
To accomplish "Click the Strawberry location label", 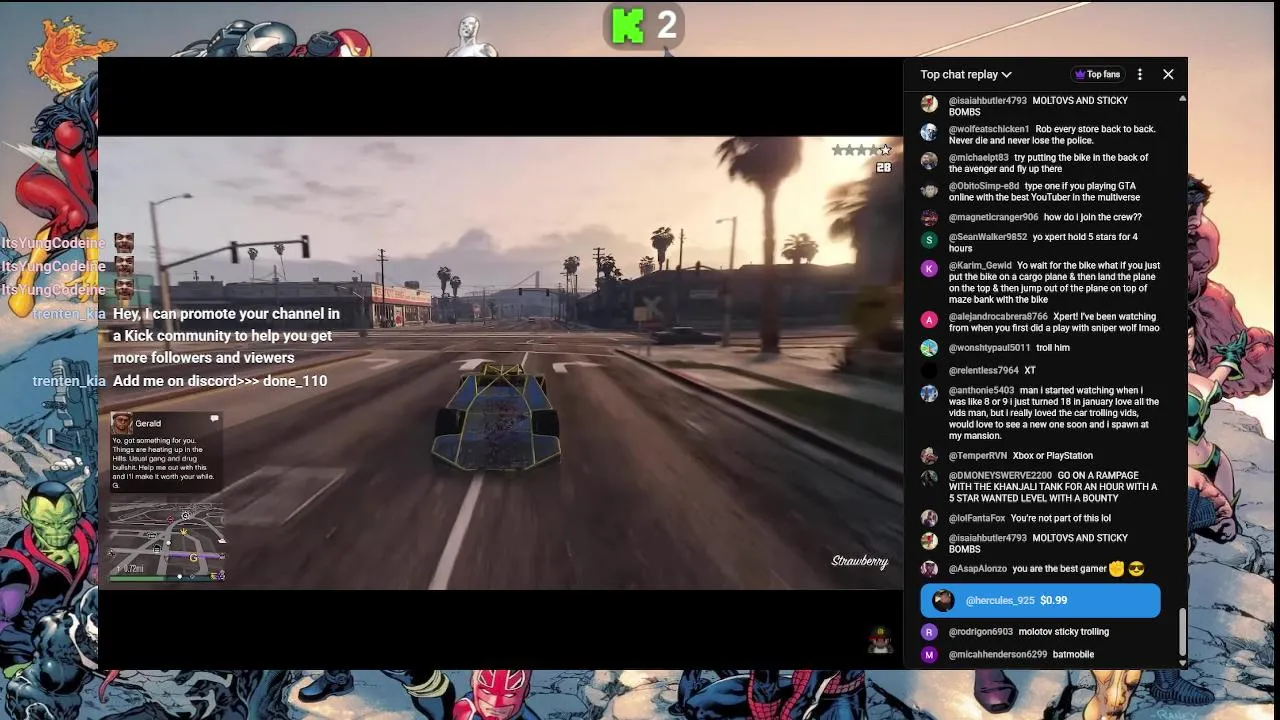I will (x=860, y=562).
